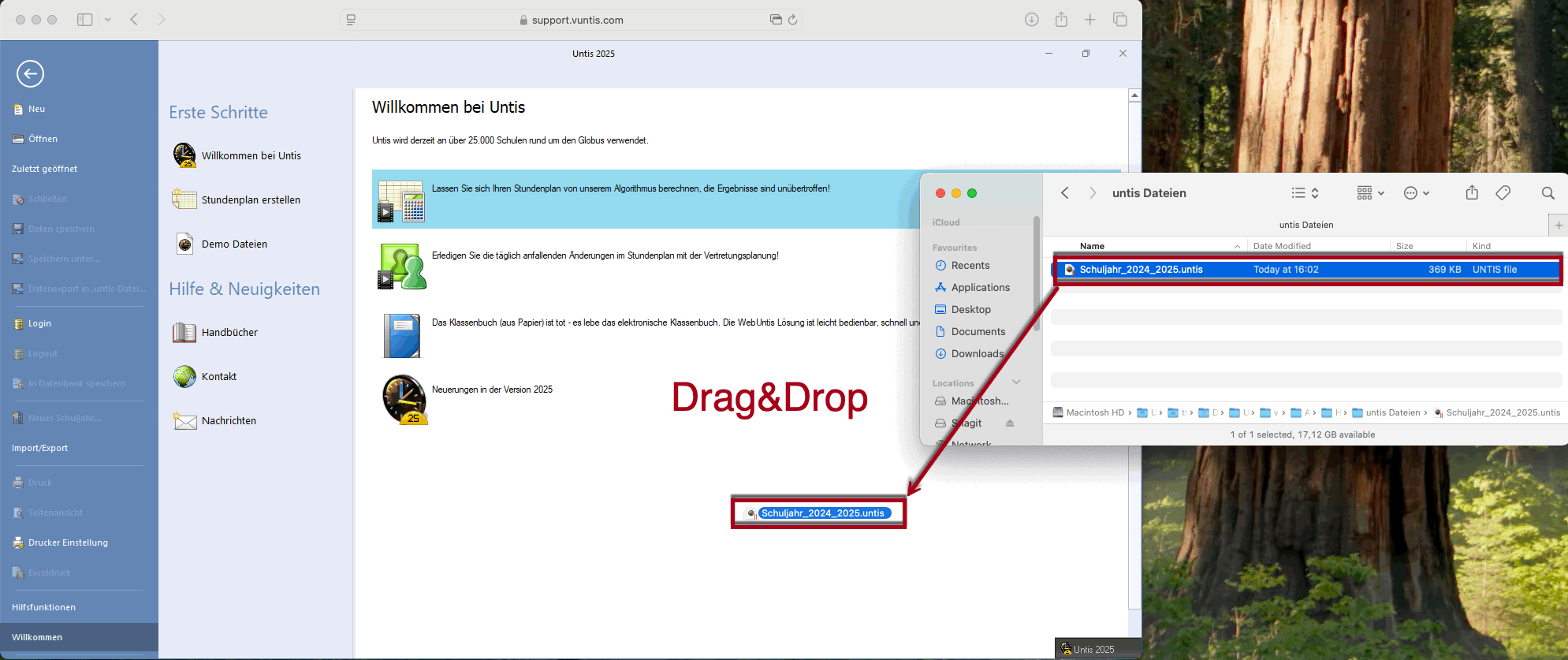
Task: Click the Demo Dateien document icon
Action: coord(184,244)
